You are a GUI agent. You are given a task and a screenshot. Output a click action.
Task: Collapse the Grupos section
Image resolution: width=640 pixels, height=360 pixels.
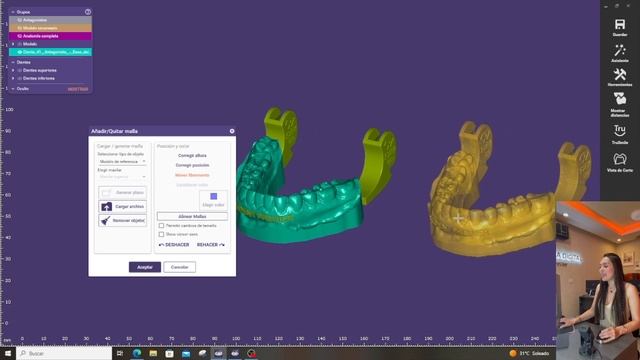click(13, 12)
